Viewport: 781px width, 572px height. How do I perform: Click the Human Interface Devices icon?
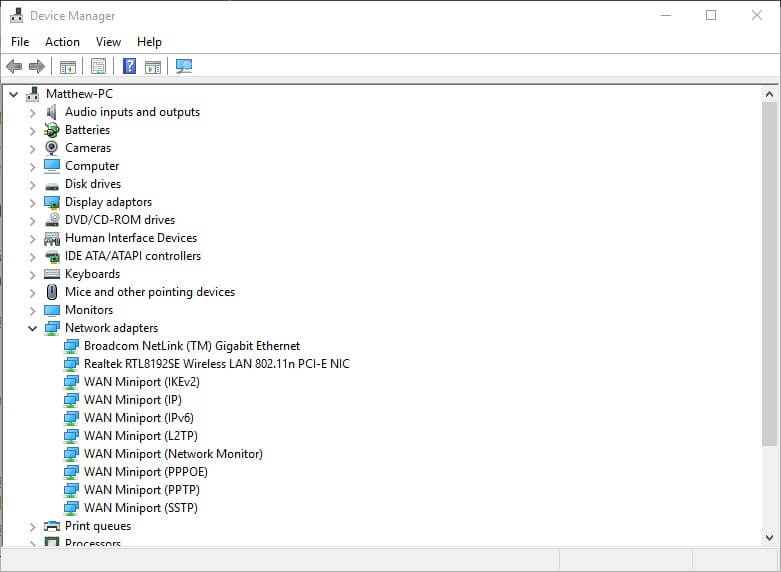click(x=52, y=239)
